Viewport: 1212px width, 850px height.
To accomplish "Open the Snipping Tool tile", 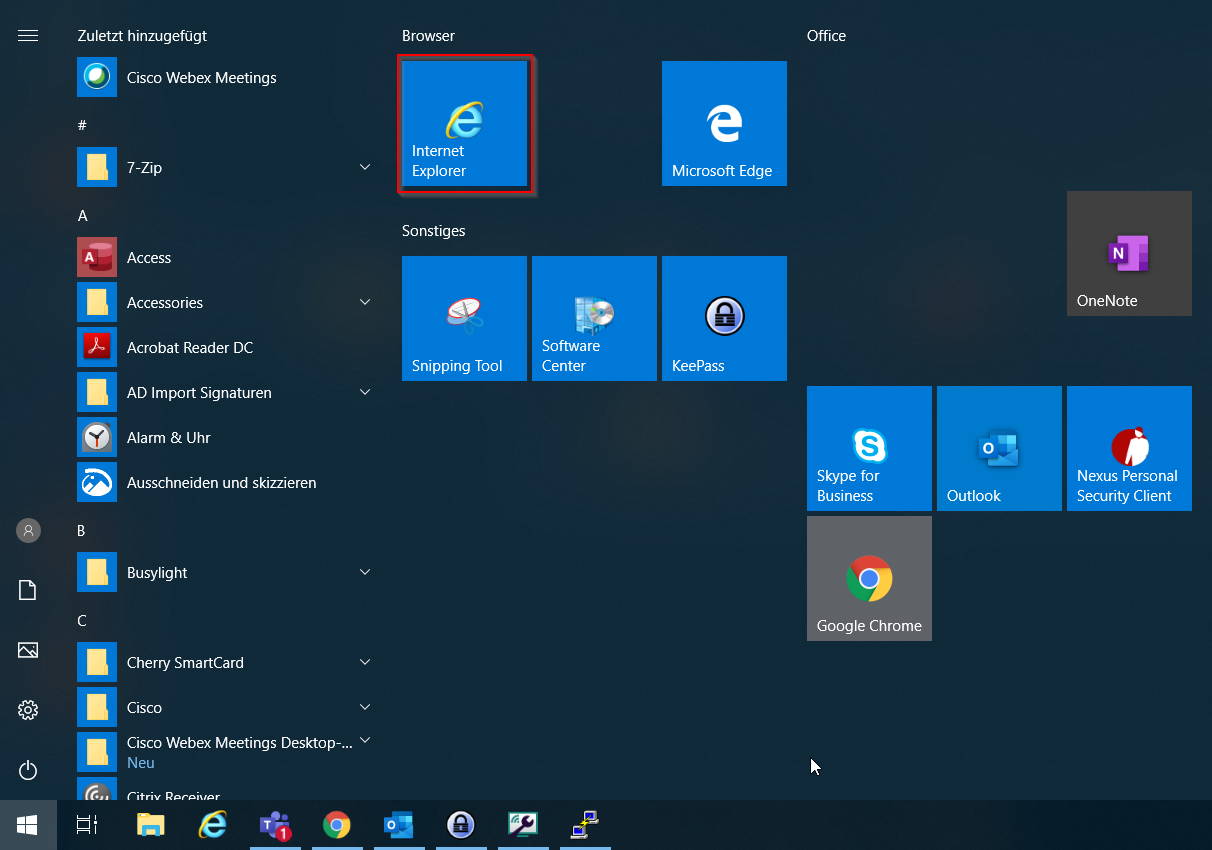I will 464,318.
